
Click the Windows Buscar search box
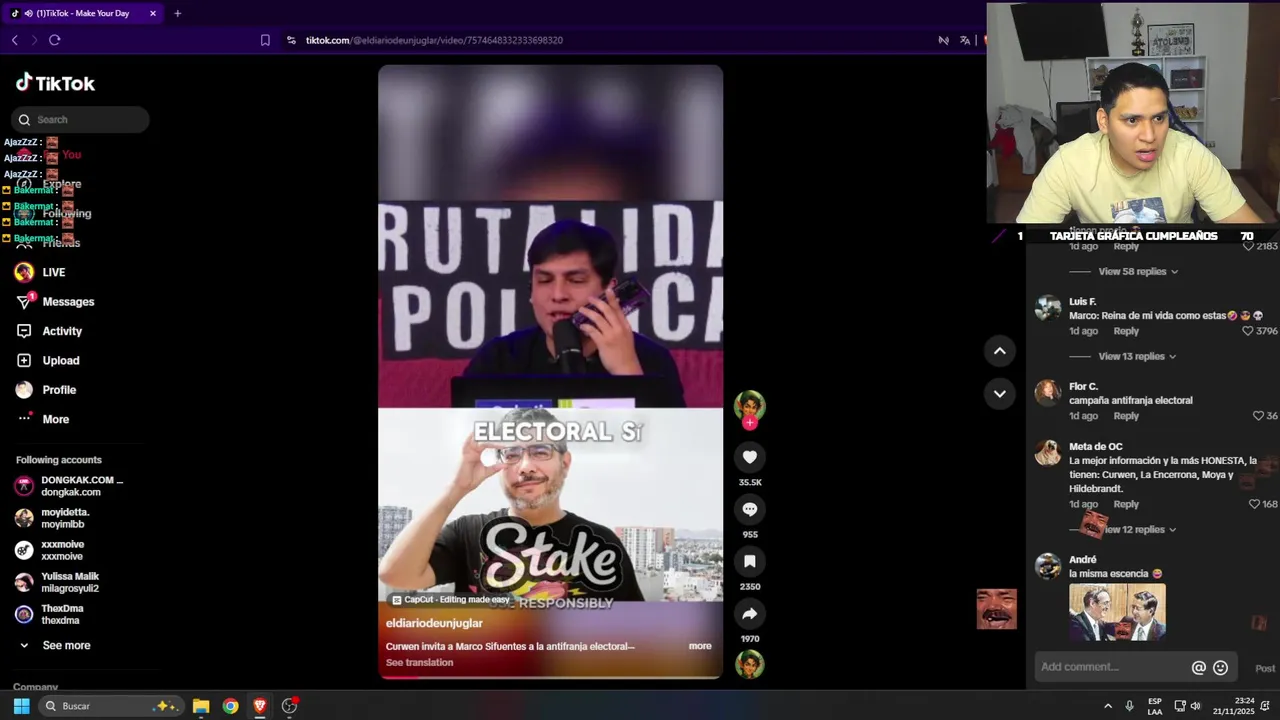click(111, 706)
